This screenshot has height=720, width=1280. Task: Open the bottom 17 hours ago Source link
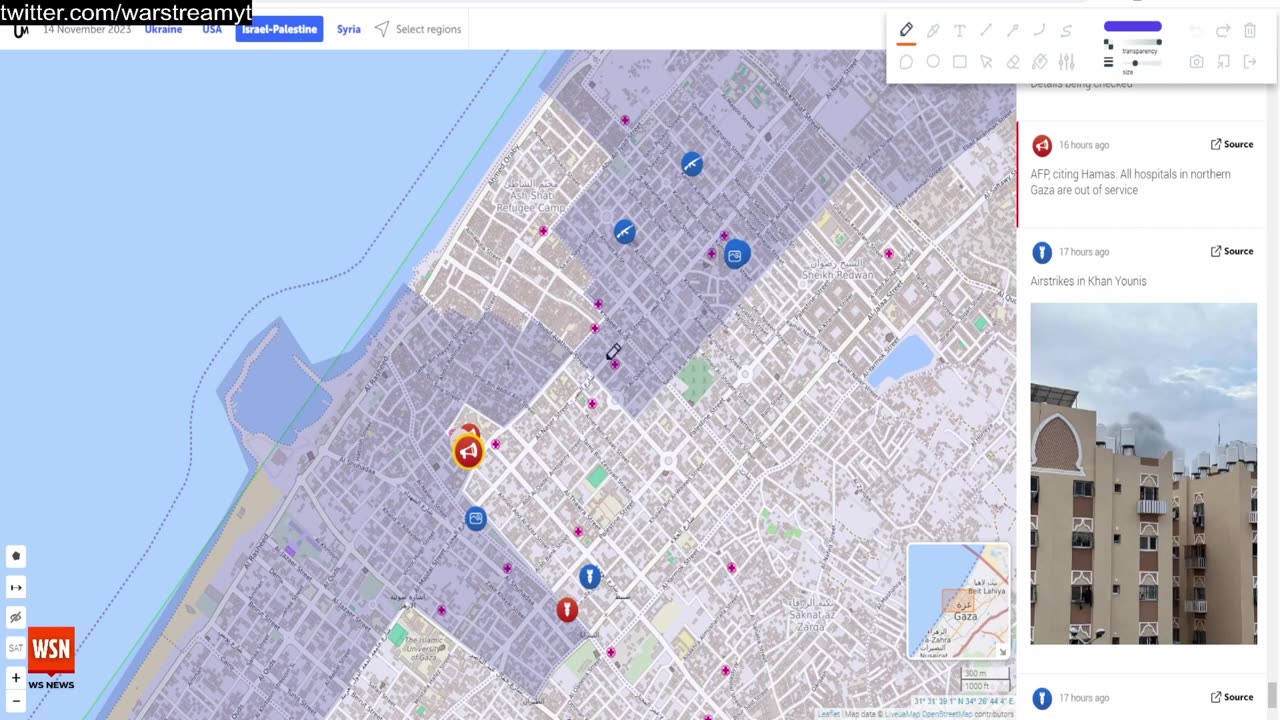1232,697
